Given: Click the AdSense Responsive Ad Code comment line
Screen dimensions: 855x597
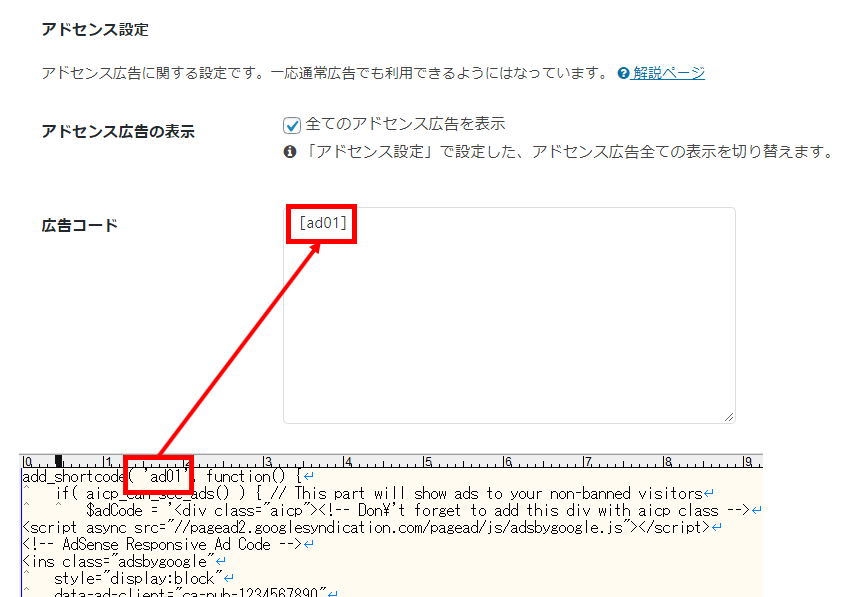Looking at the screenshot, I should coord(168,544).
